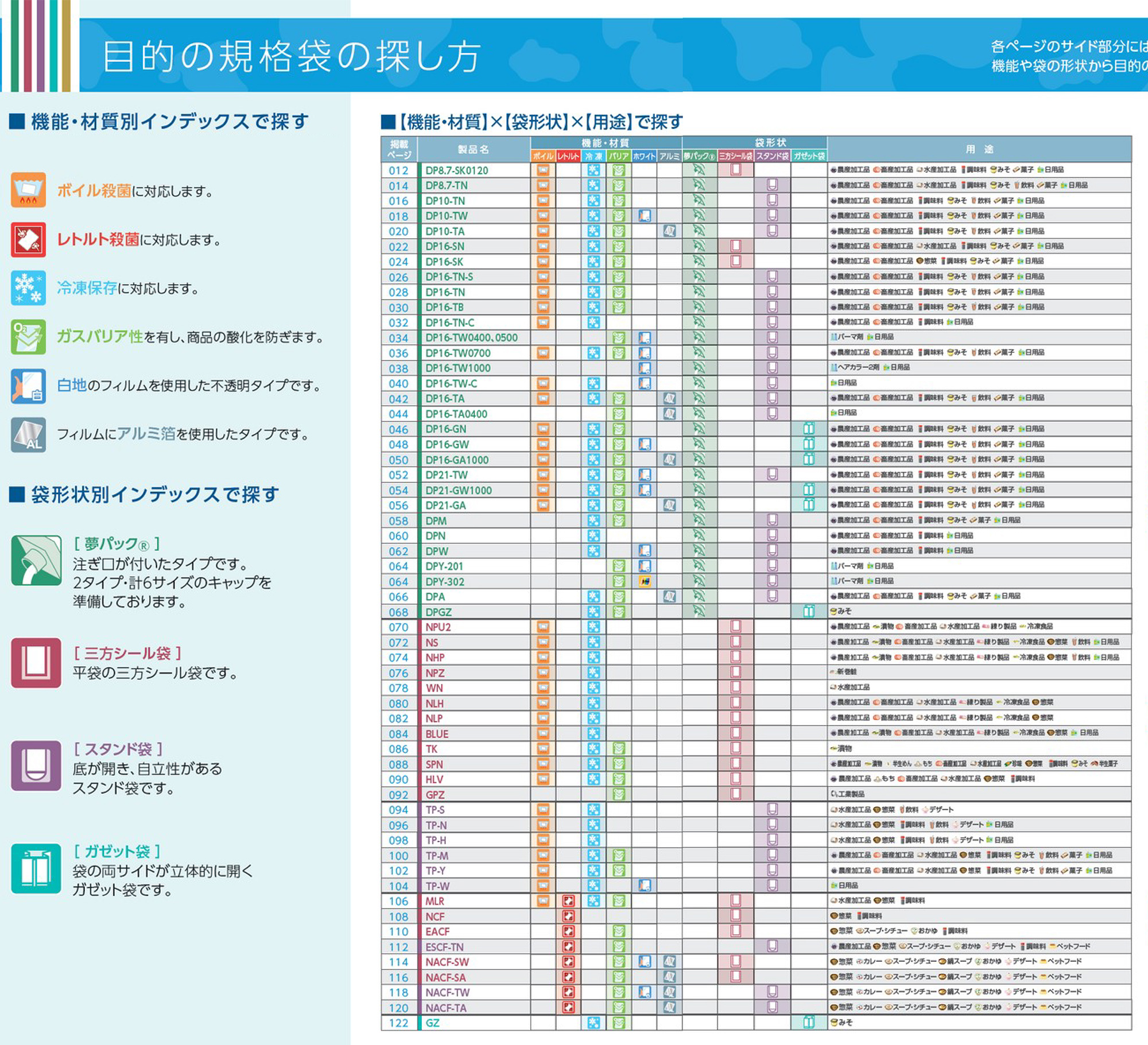
Task: Click aluminum icon in NACF-SA row
Action: [669, 977]
